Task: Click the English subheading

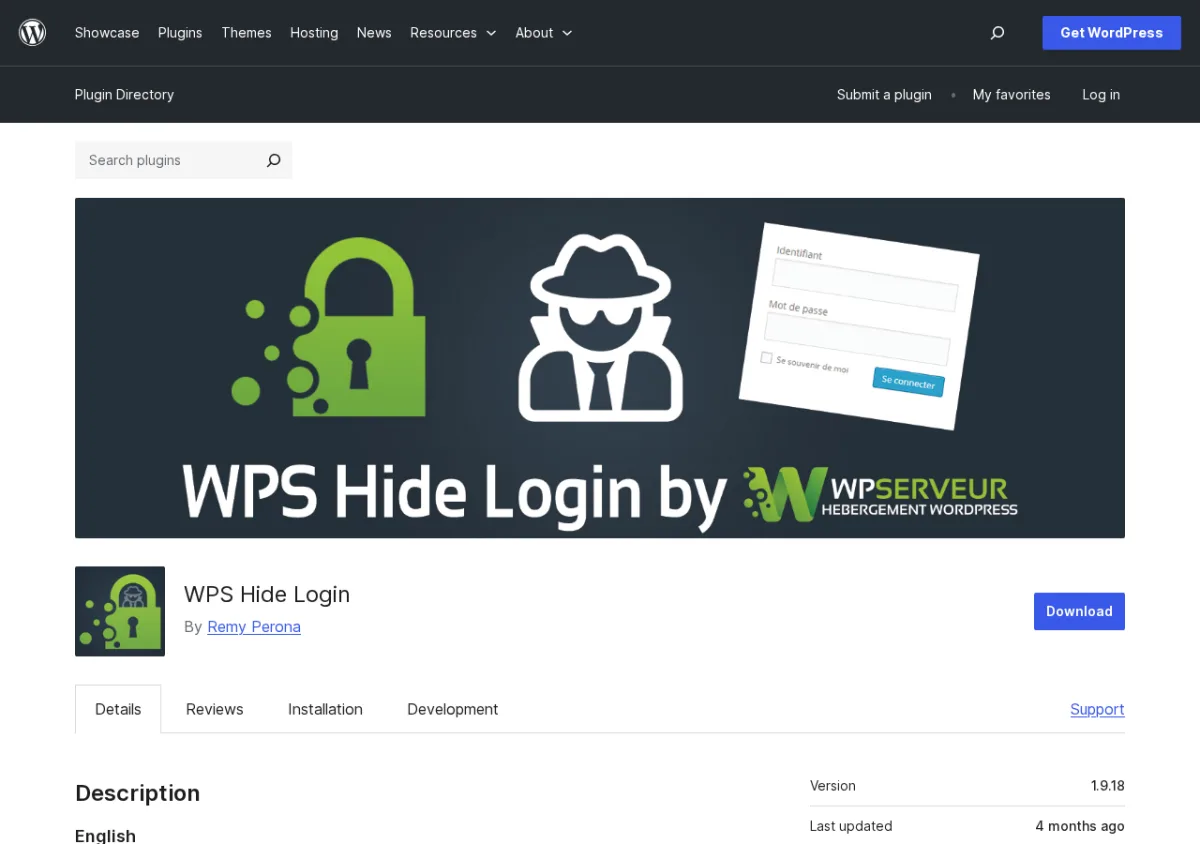Action: (105, 835)
